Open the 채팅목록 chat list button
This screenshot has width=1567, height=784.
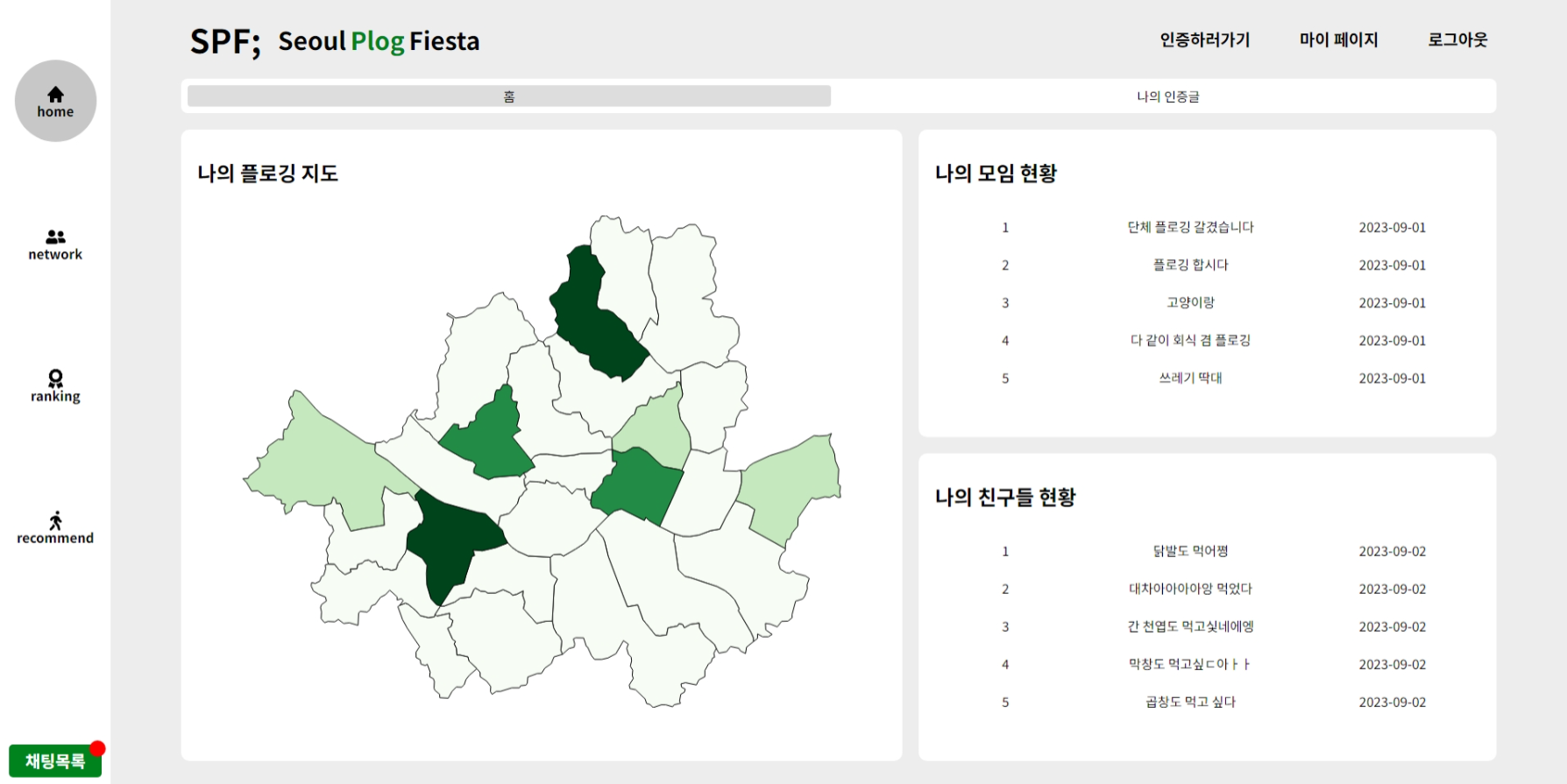pyautogui.click(x=55, y=760)
